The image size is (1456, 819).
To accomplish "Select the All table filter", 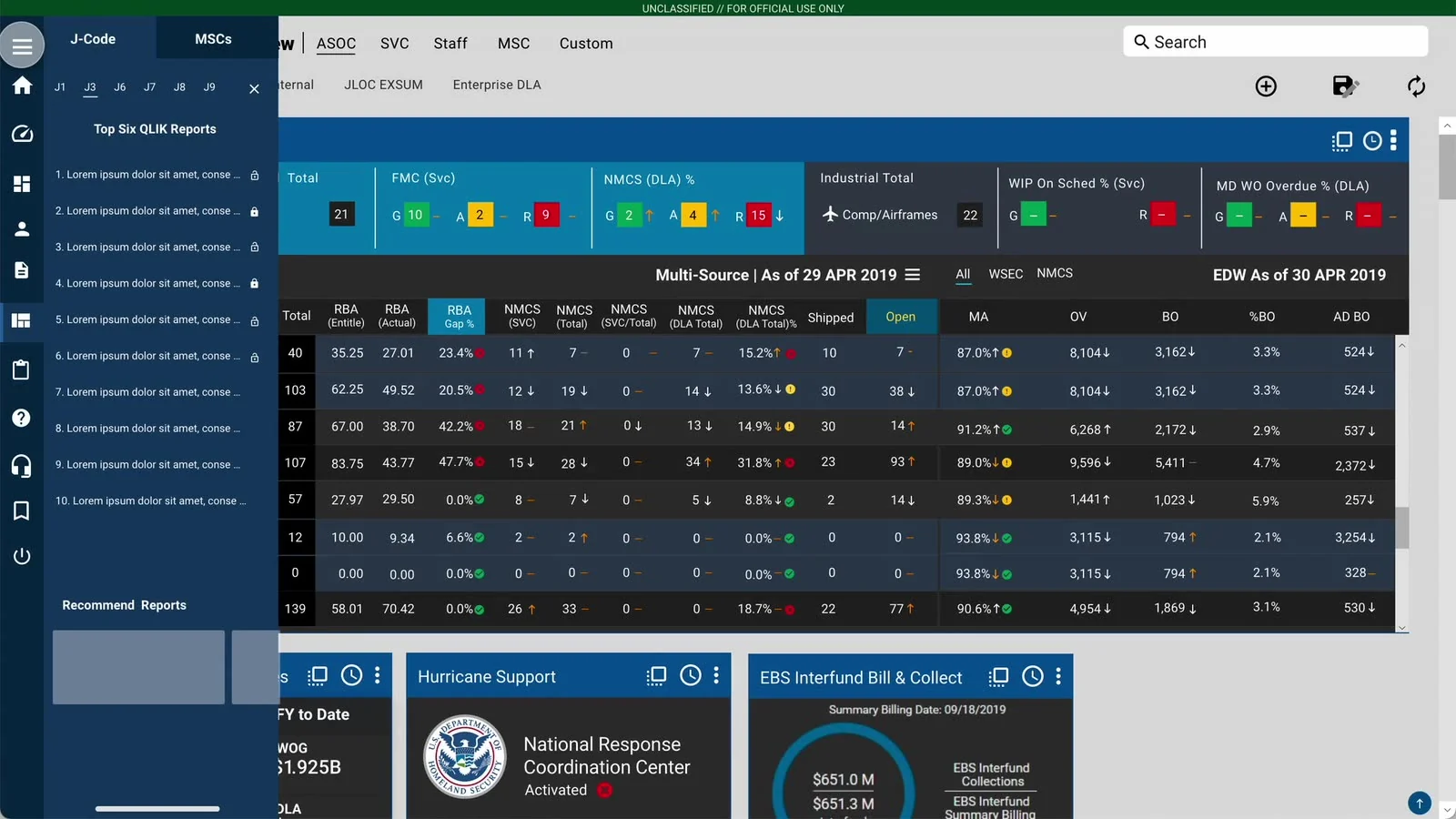I will 963,274.
